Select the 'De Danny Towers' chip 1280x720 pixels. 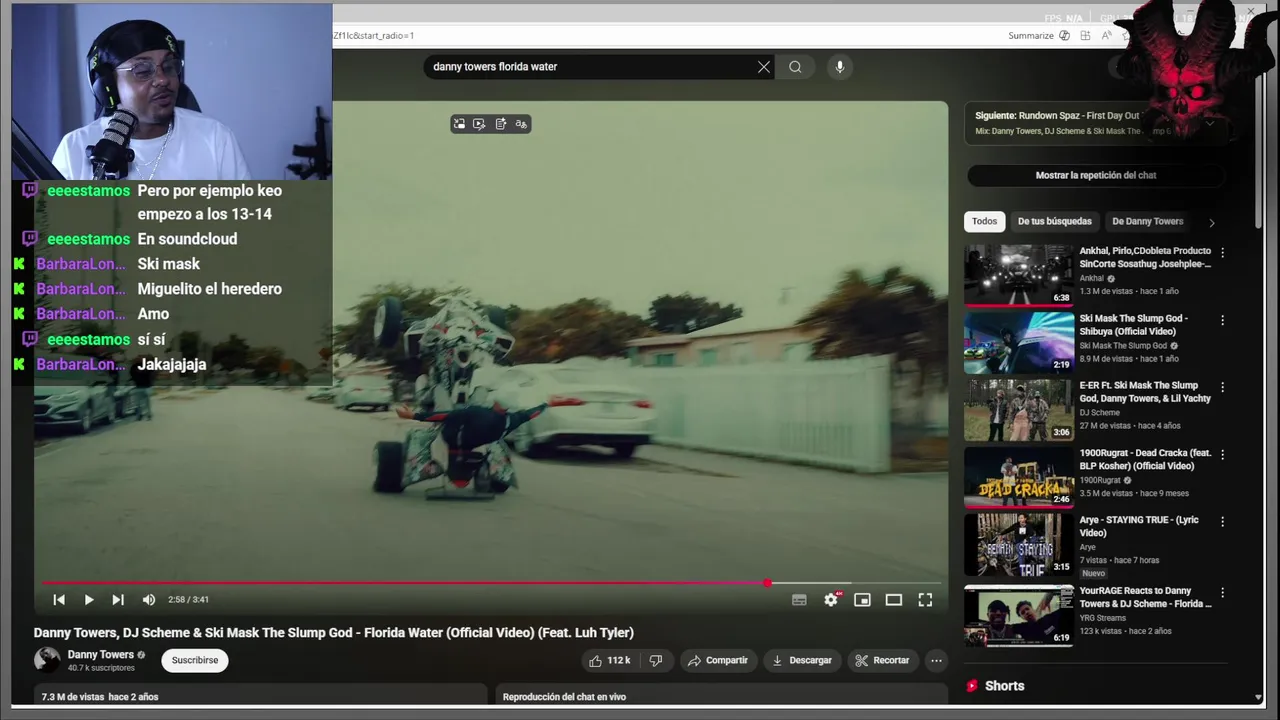pyautogui.click(x=1148, y=222)
